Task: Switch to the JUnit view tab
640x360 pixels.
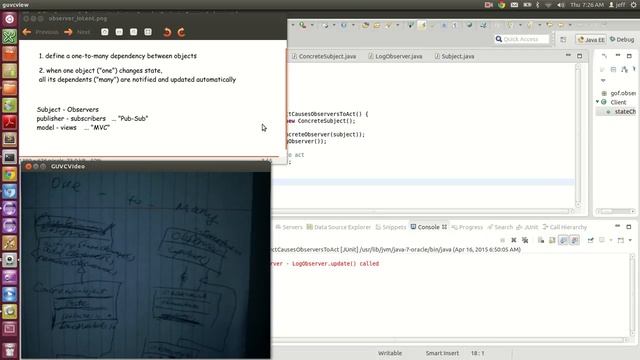Action: tap(527, 227)
